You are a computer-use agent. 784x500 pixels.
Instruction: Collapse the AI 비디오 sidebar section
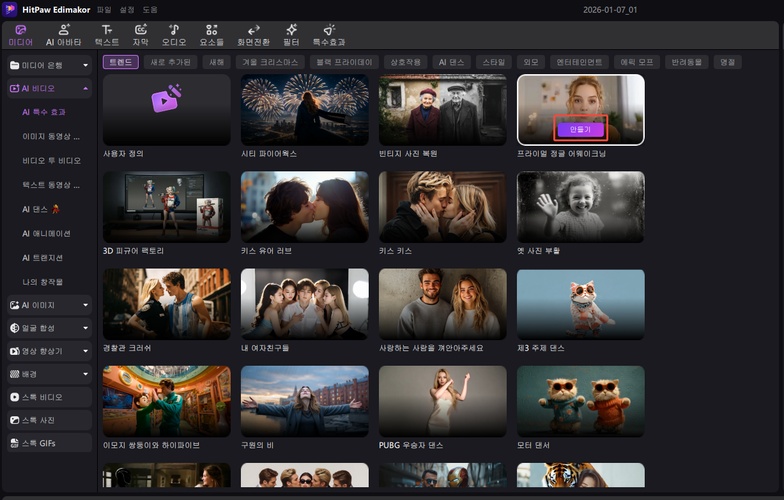pyautogui.click(x=49, y=88)
